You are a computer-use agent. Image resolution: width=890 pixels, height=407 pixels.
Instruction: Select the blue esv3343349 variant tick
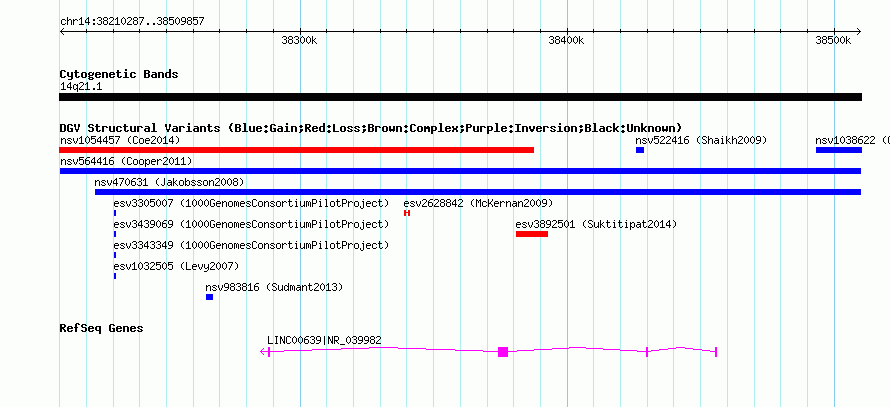coord(115,255)
